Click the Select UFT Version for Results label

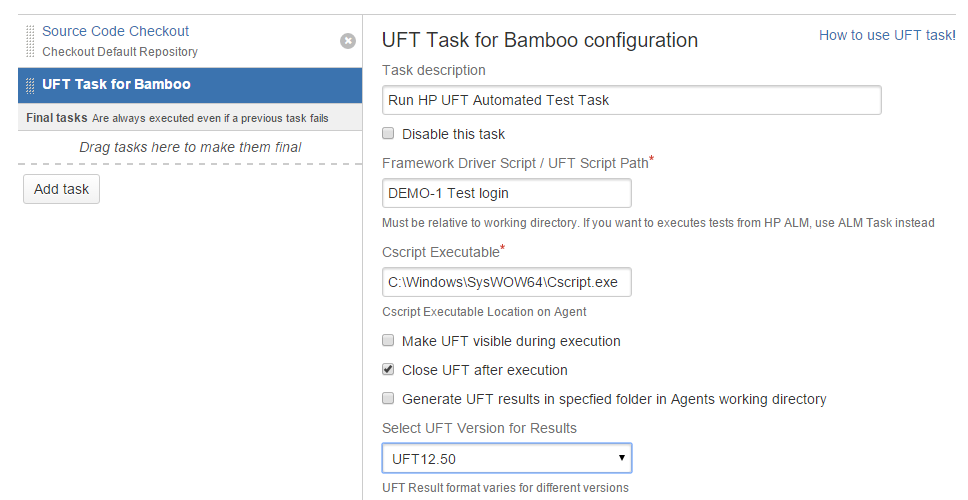479,428
